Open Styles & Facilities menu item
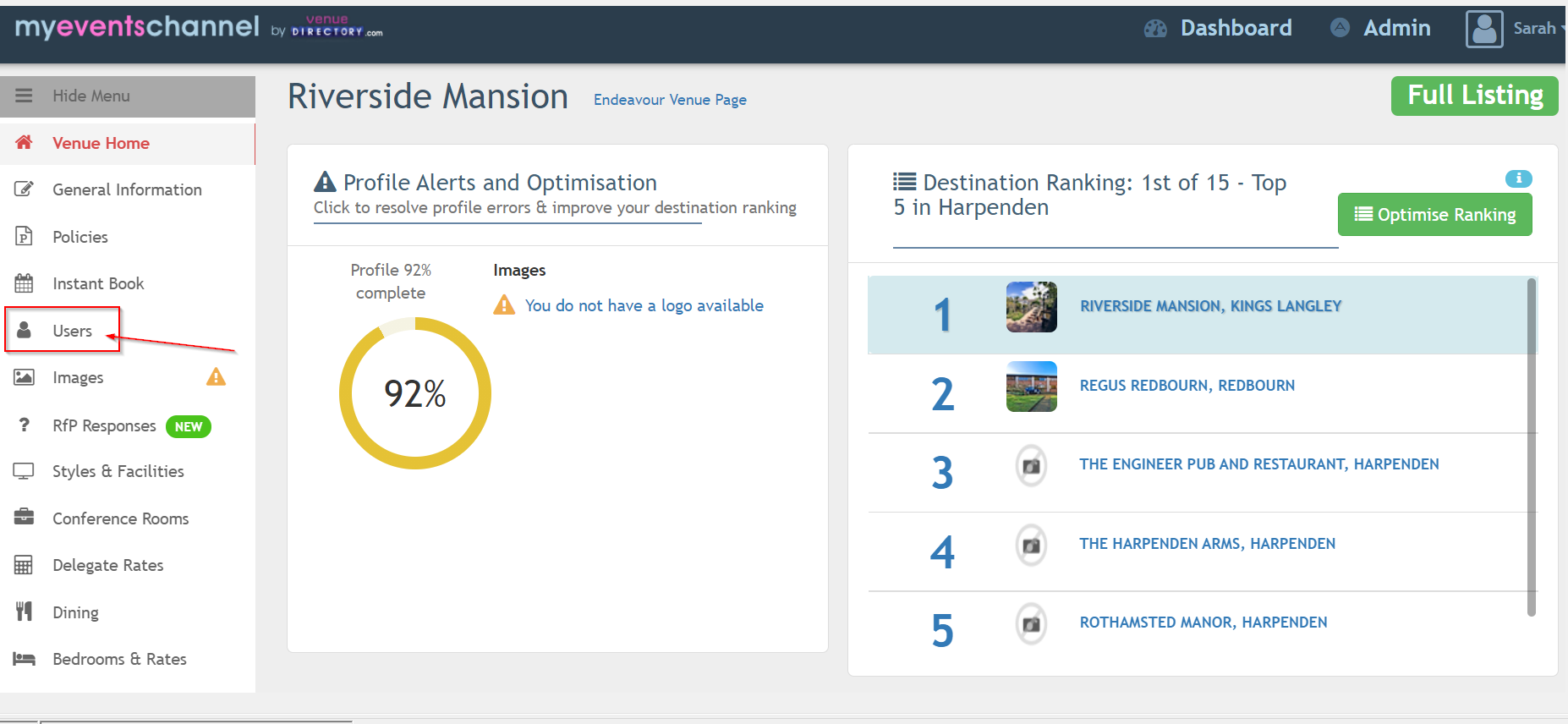Image resolution: width=1568 pixels, height=724 pixels. click(127, 471)
